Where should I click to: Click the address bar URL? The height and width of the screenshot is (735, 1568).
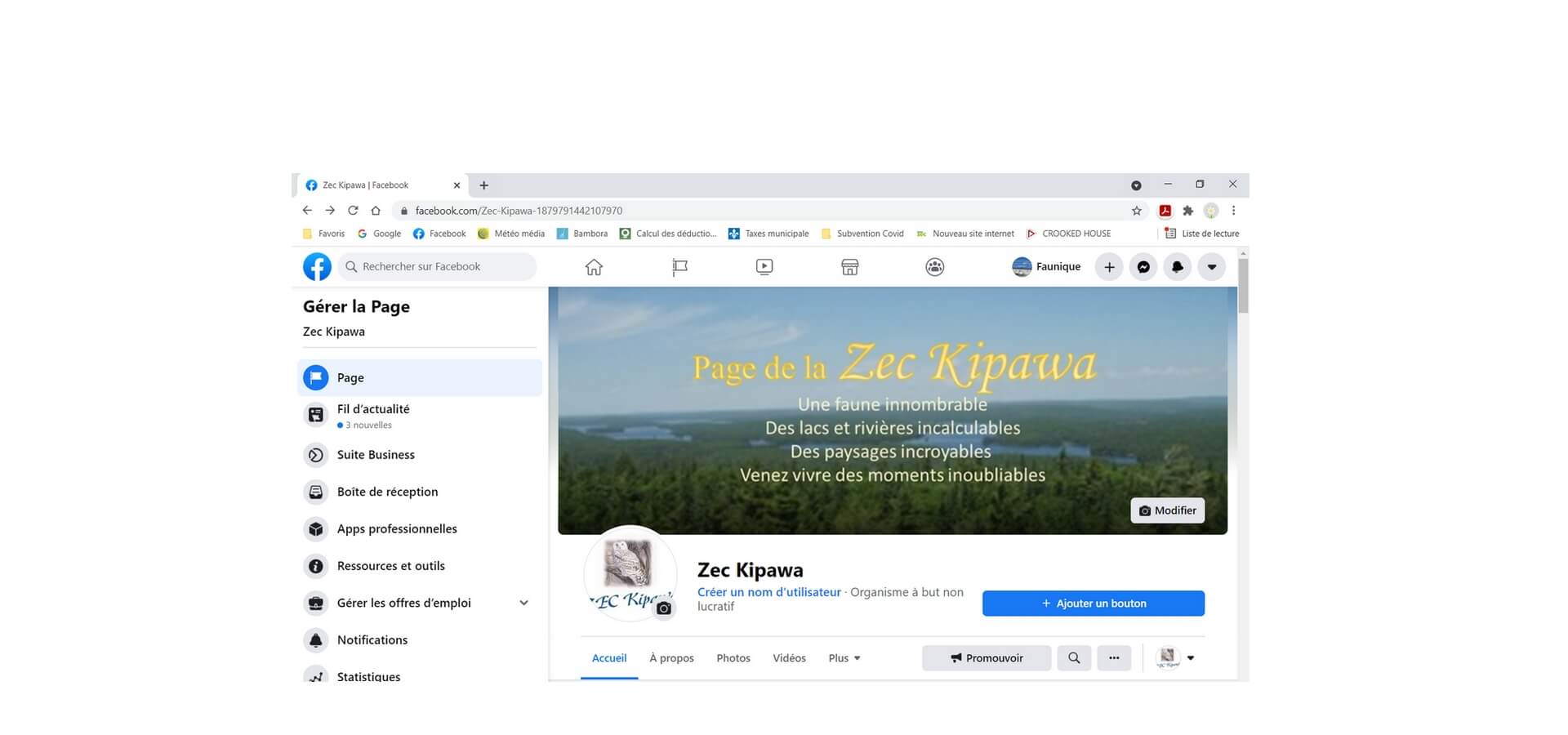(519, 211)
